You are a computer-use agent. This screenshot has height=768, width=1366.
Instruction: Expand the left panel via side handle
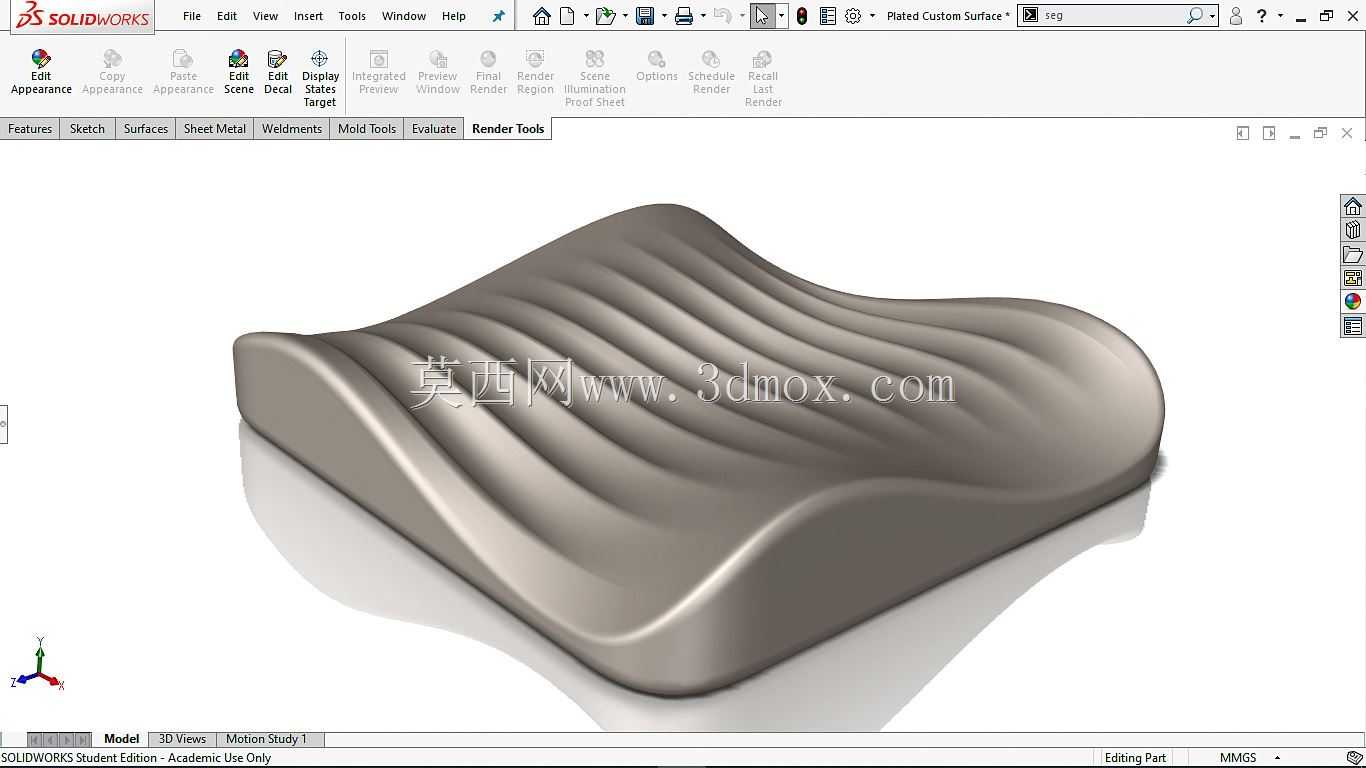coord(3,424)
